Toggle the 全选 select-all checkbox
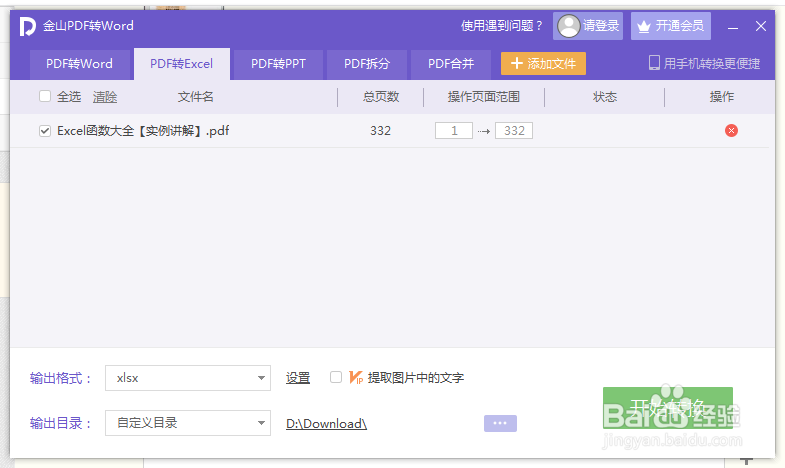 (45, 96)
